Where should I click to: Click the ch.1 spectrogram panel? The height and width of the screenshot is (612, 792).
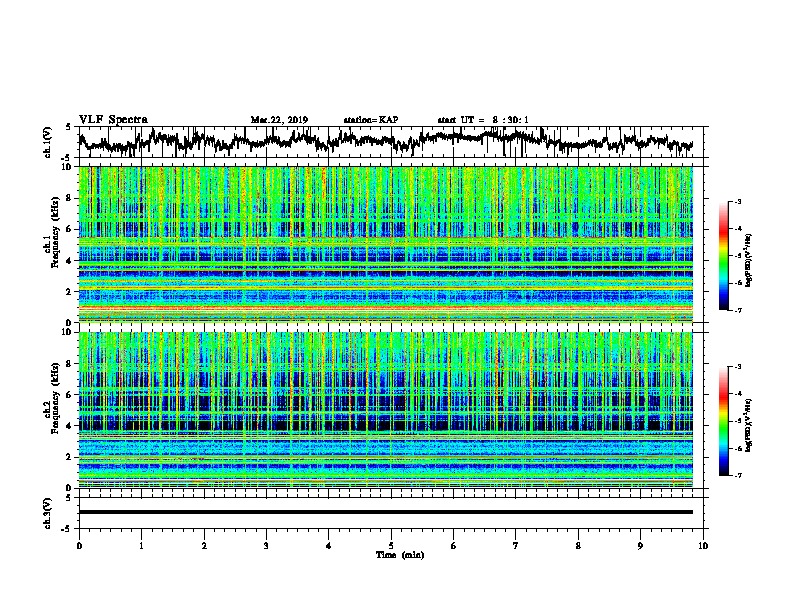click(386, 244)
